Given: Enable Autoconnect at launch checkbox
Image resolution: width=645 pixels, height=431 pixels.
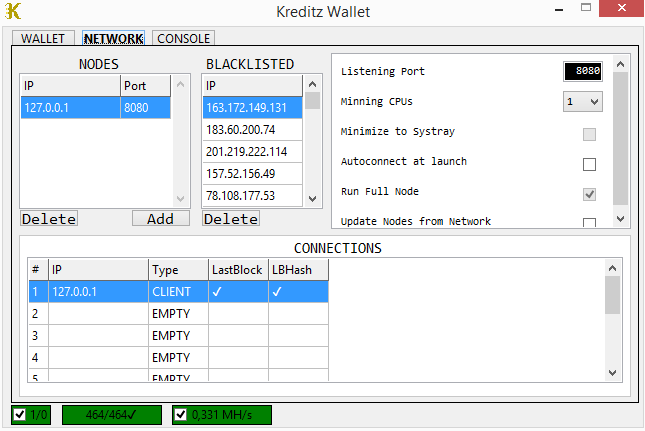Looking at the screenshot, I should pyautogui.click(x=589, y=164).
